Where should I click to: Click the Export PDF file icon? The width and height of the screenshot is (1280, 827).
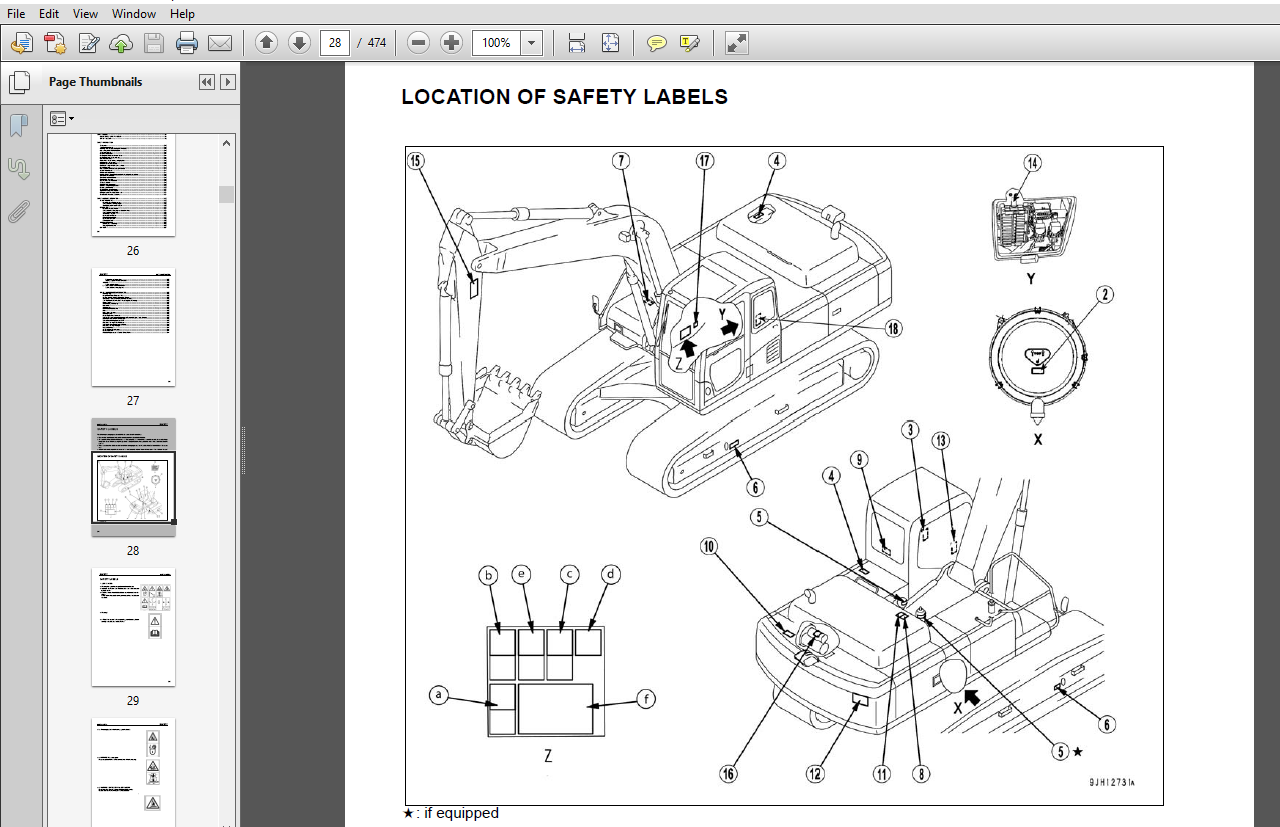point(55,43)
